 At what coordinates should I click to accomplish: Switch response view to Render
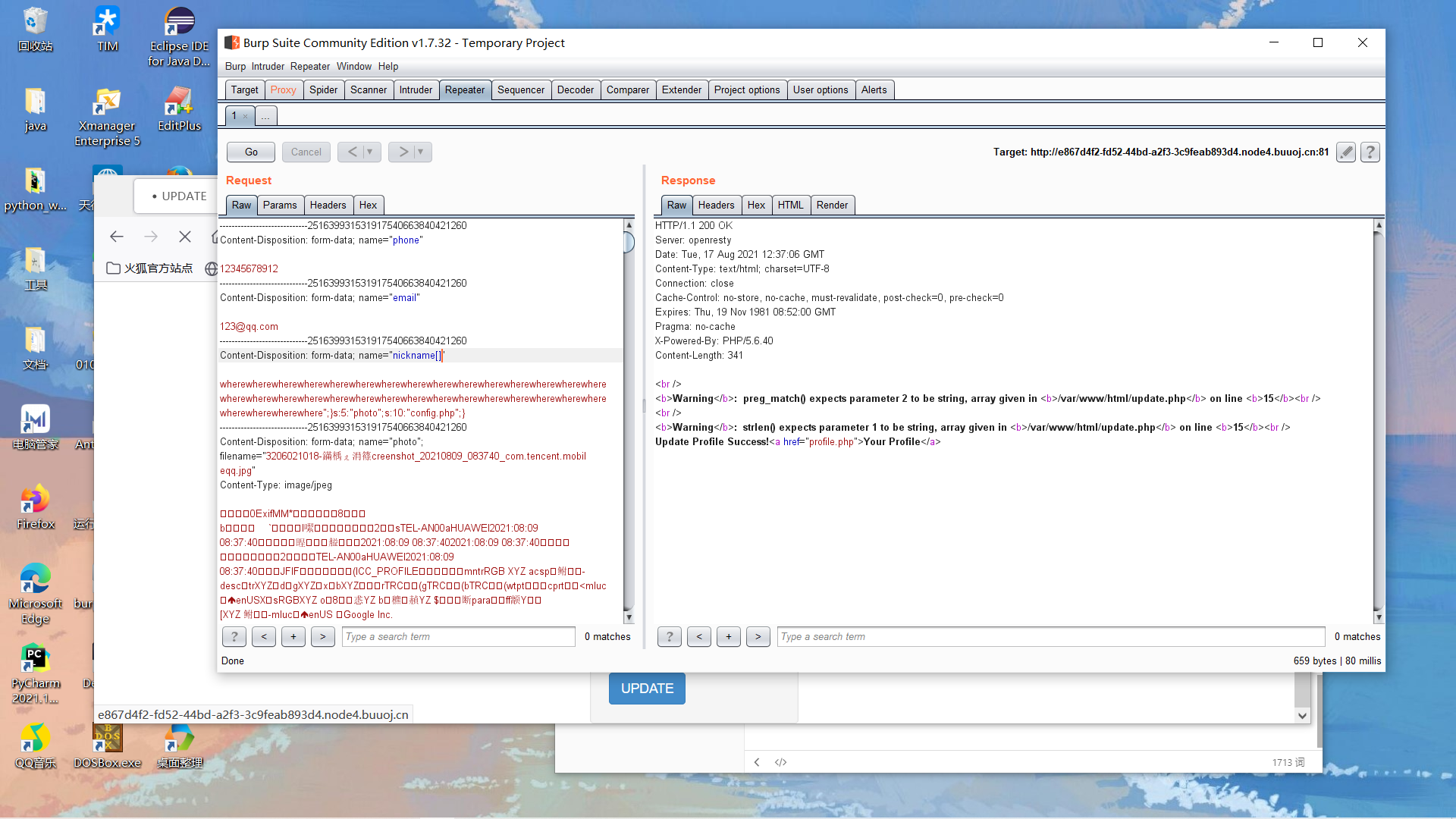pos(832,205)
